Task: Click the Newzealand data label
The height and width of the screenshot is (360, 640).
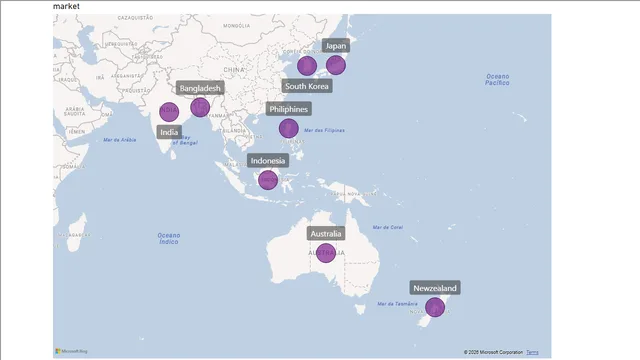Action: point(435,288)
